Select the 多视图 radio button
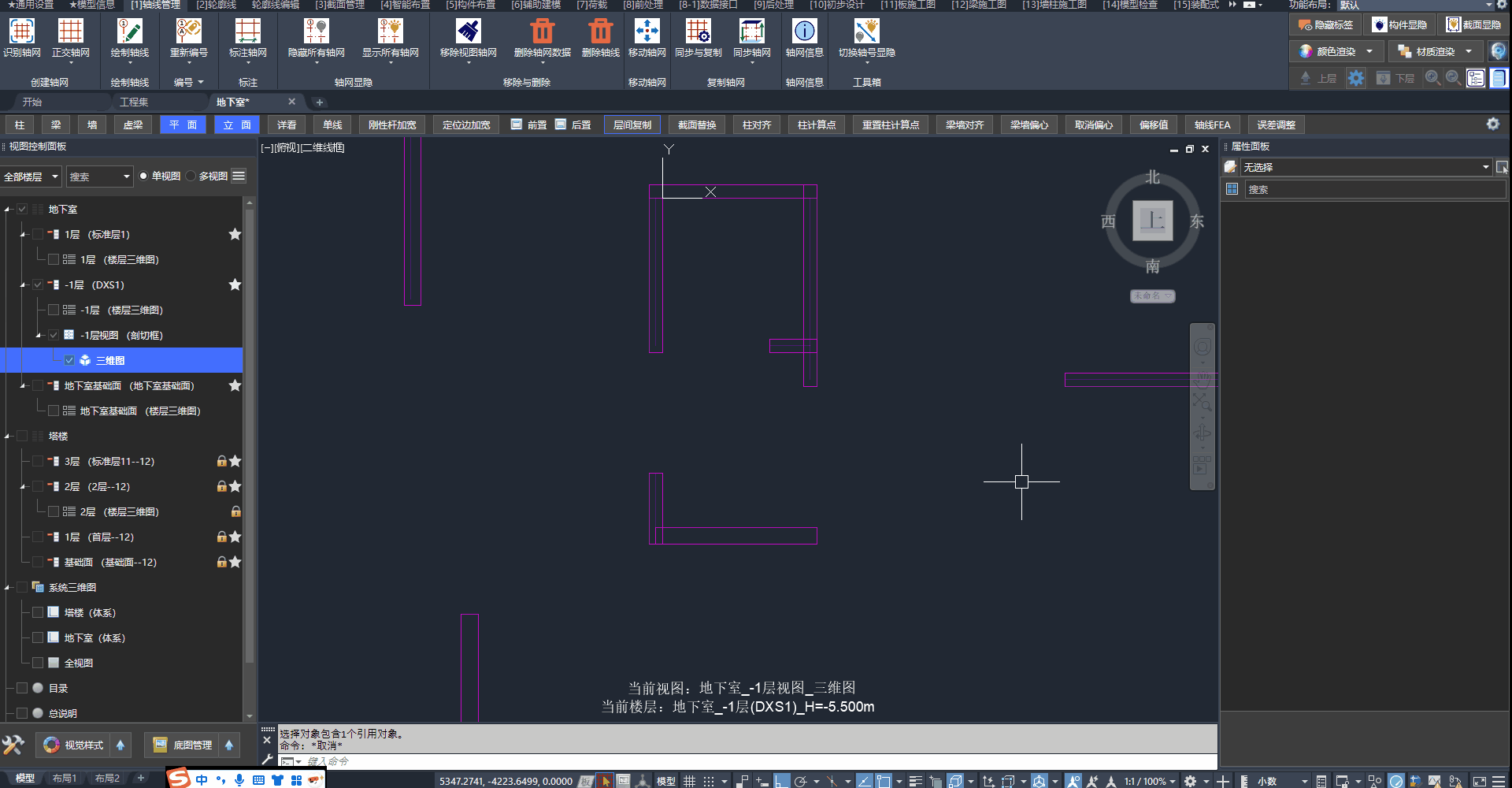 point(191,177)
